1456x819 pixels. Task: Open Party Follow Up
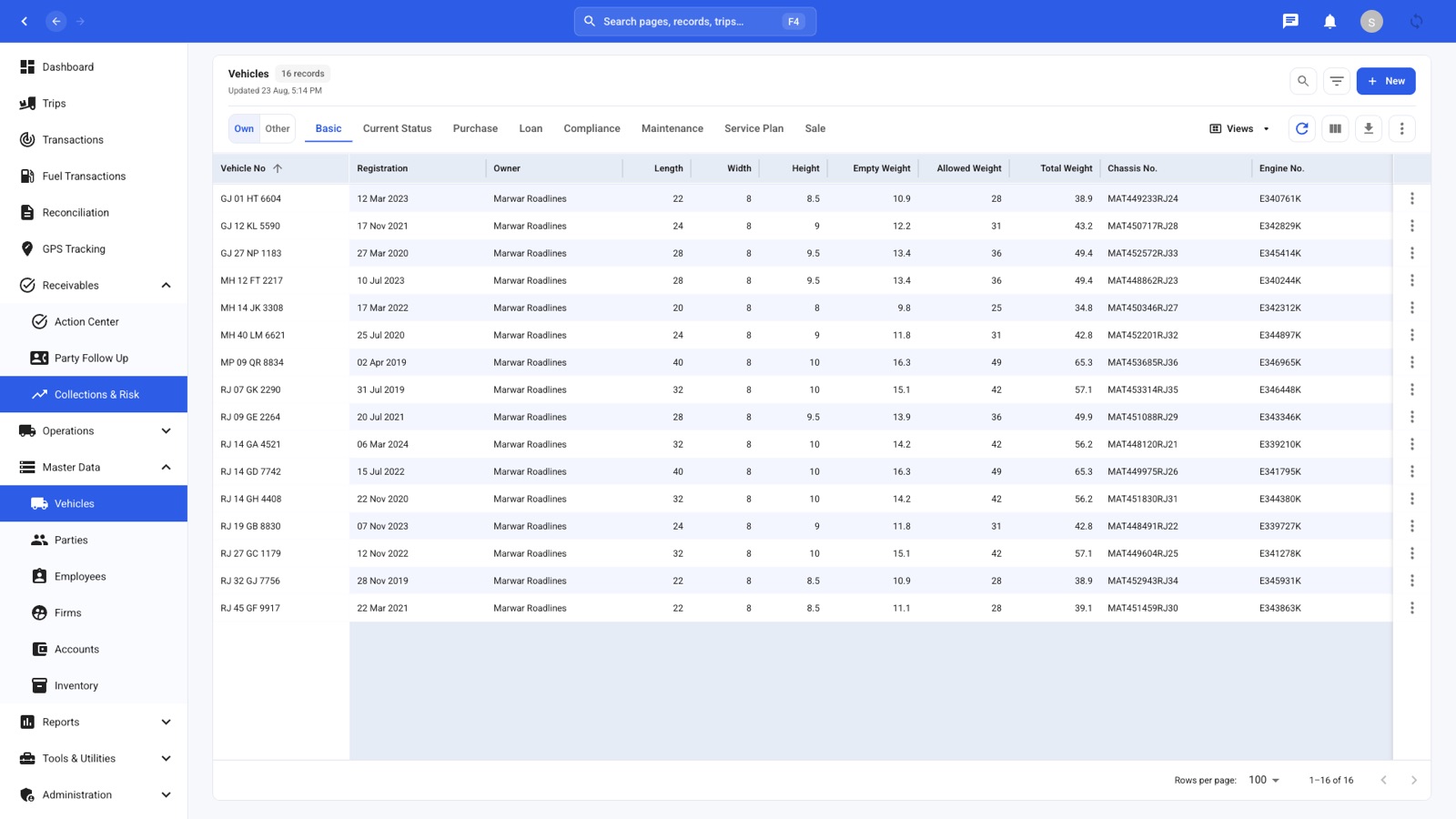pyautogui.click(x=94, y=358)
